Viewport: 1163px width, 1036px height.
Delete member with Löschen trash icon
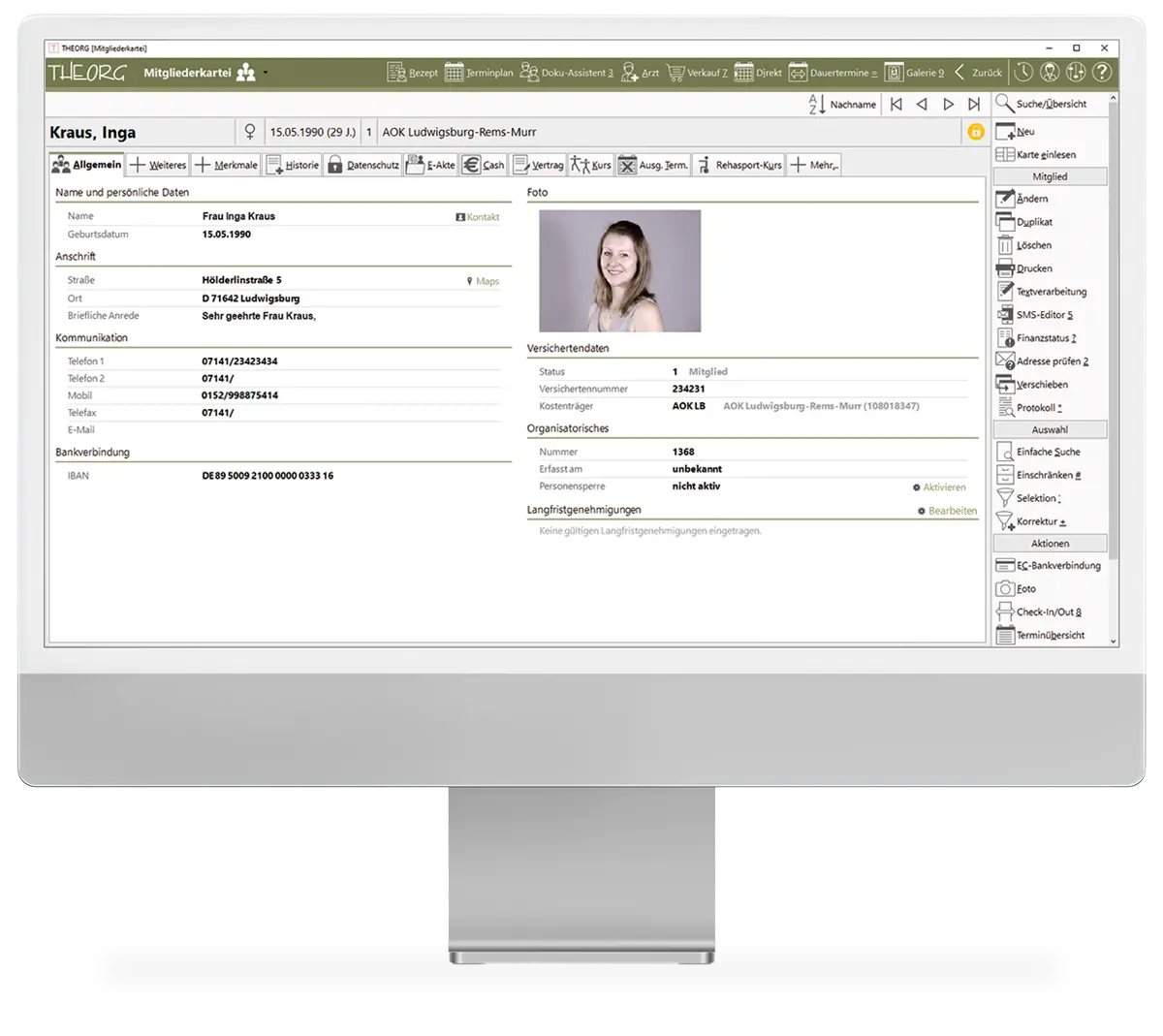point(1005,245)
